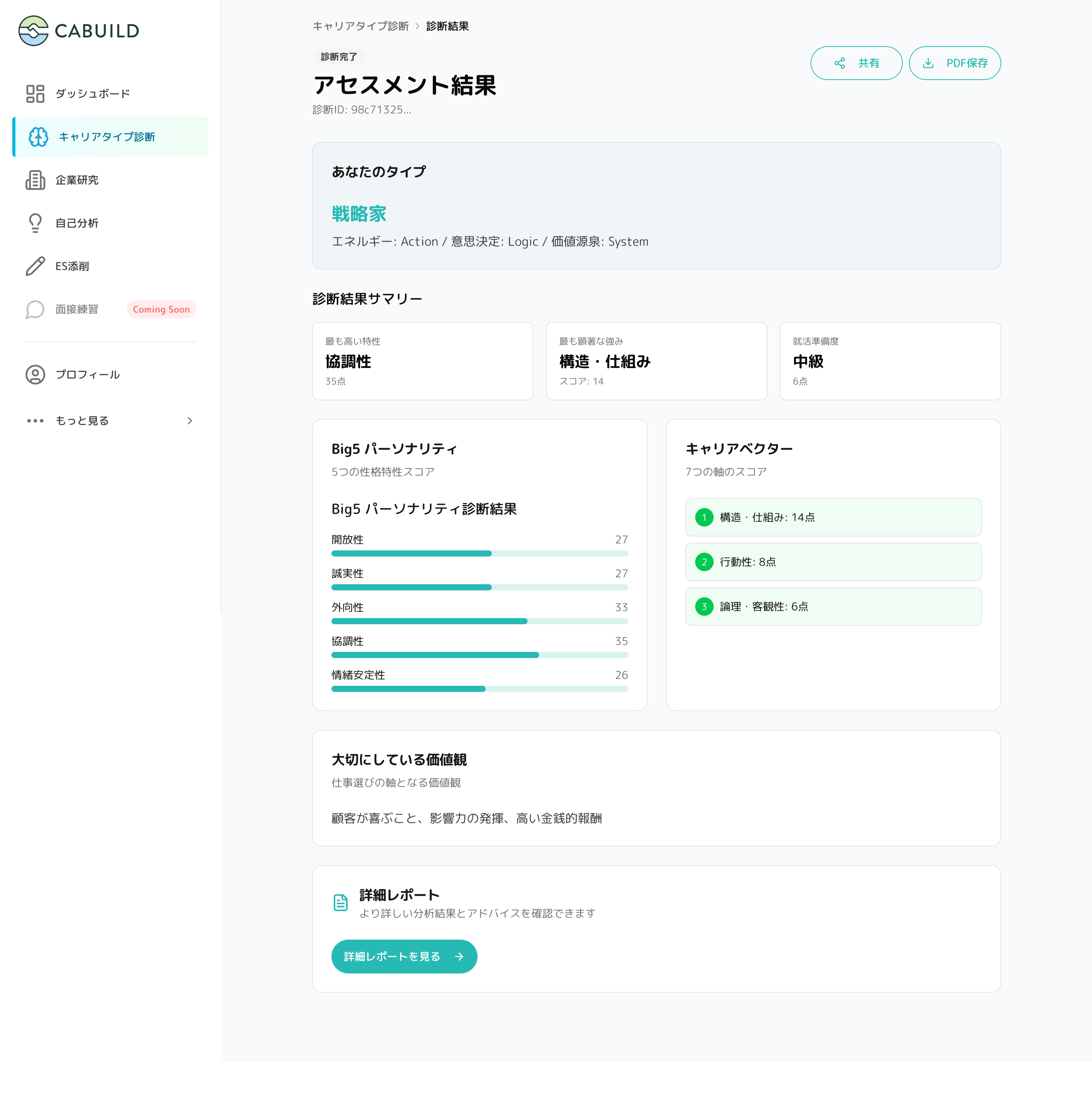Click the three-dots icon beside もっと見る
This screenshot has width=1092, height=1100.
(x=35, y=421)
